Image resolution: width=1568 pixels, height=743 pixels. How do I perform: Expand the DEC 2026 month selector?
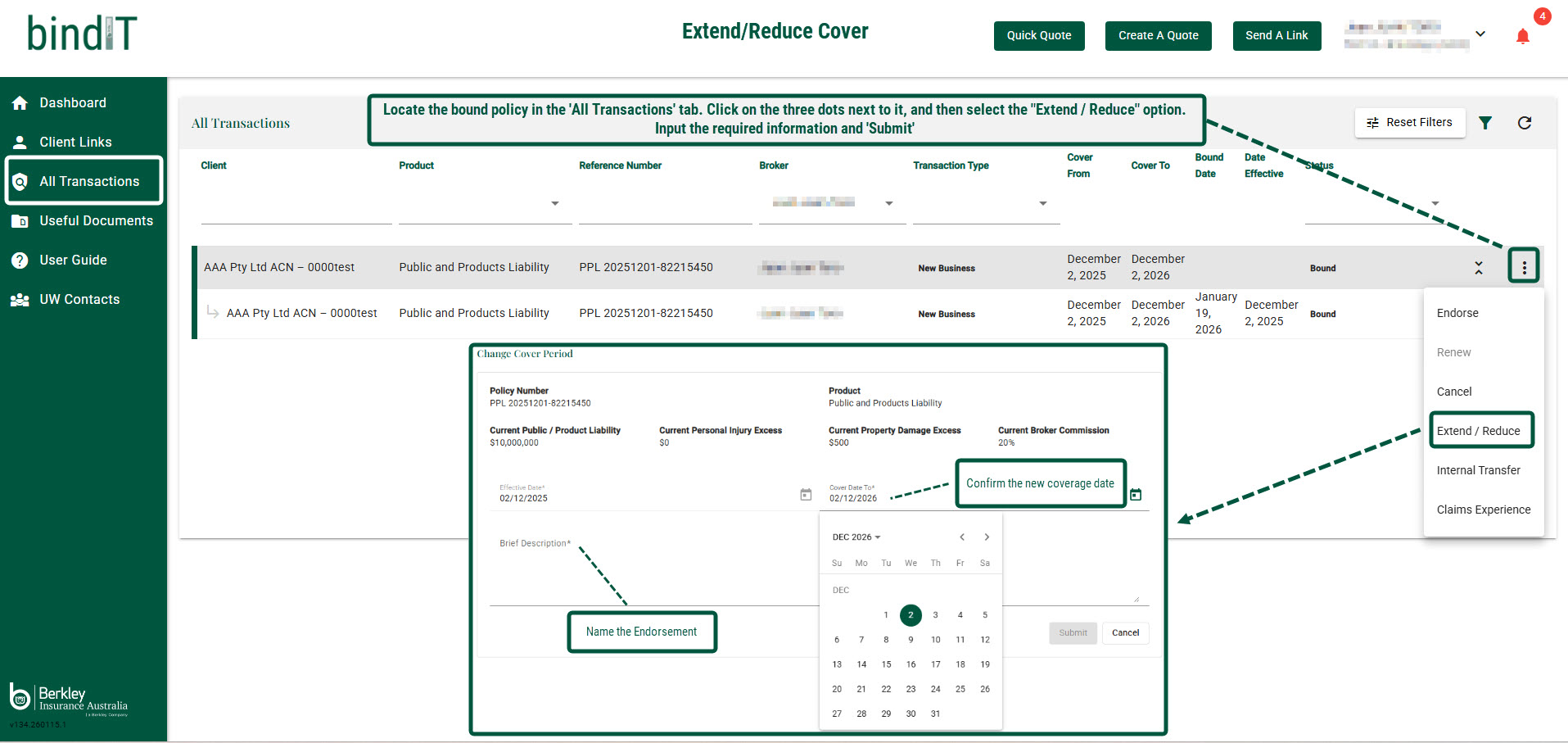tap(856, 537)
